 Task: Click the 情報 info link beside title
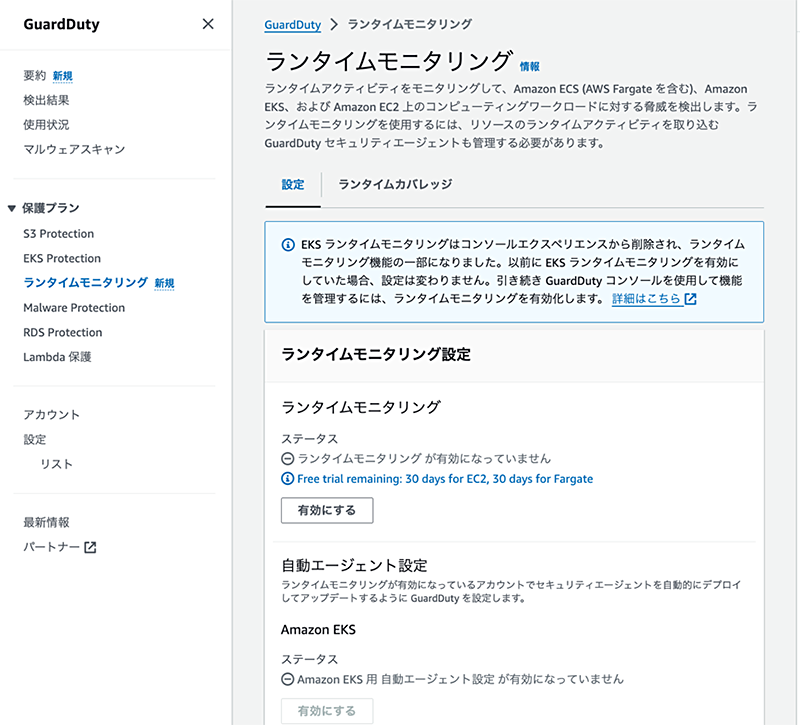pyautogui.click(x=530, y=67)
